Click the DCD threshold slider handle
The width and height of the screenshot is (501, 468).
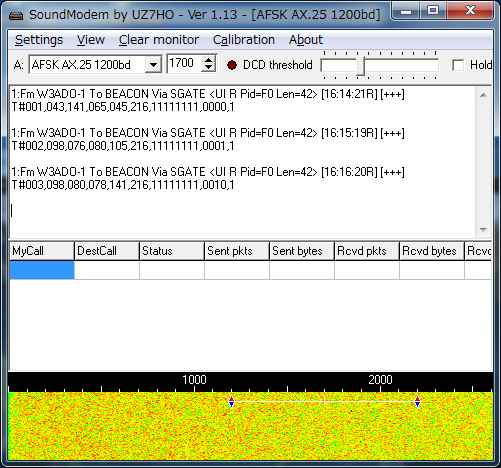click(x=360, y=65)
